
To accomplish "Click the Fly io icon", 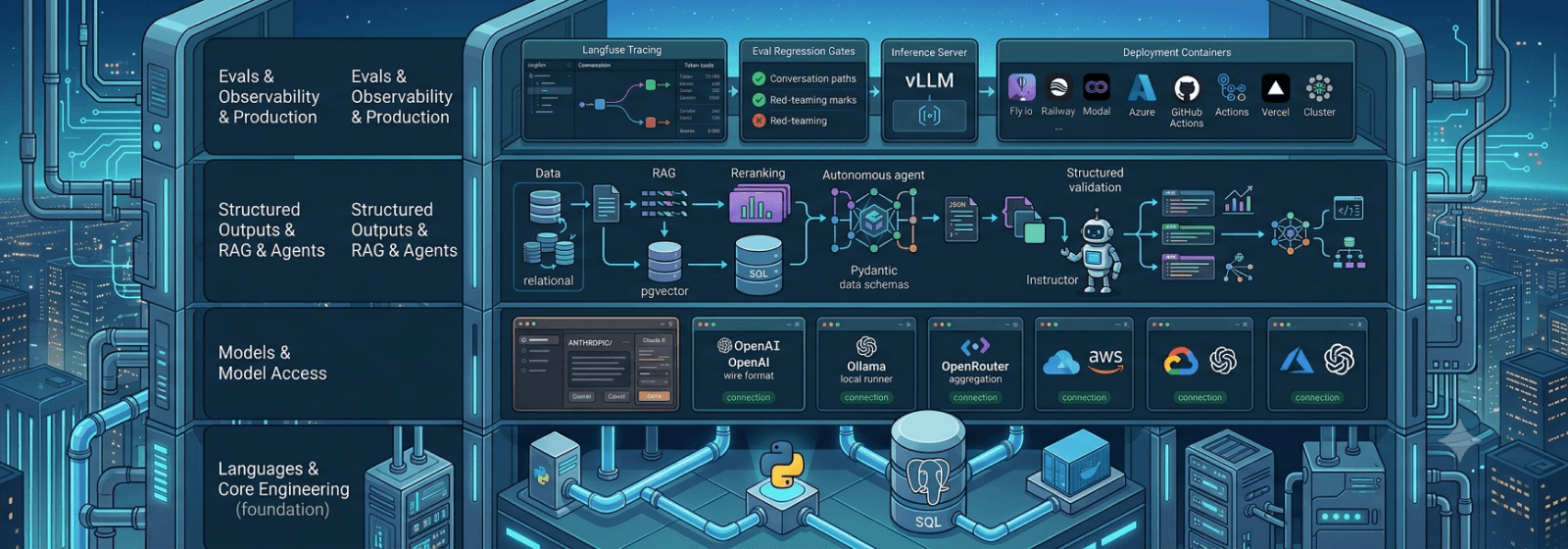I will 1022,87.
